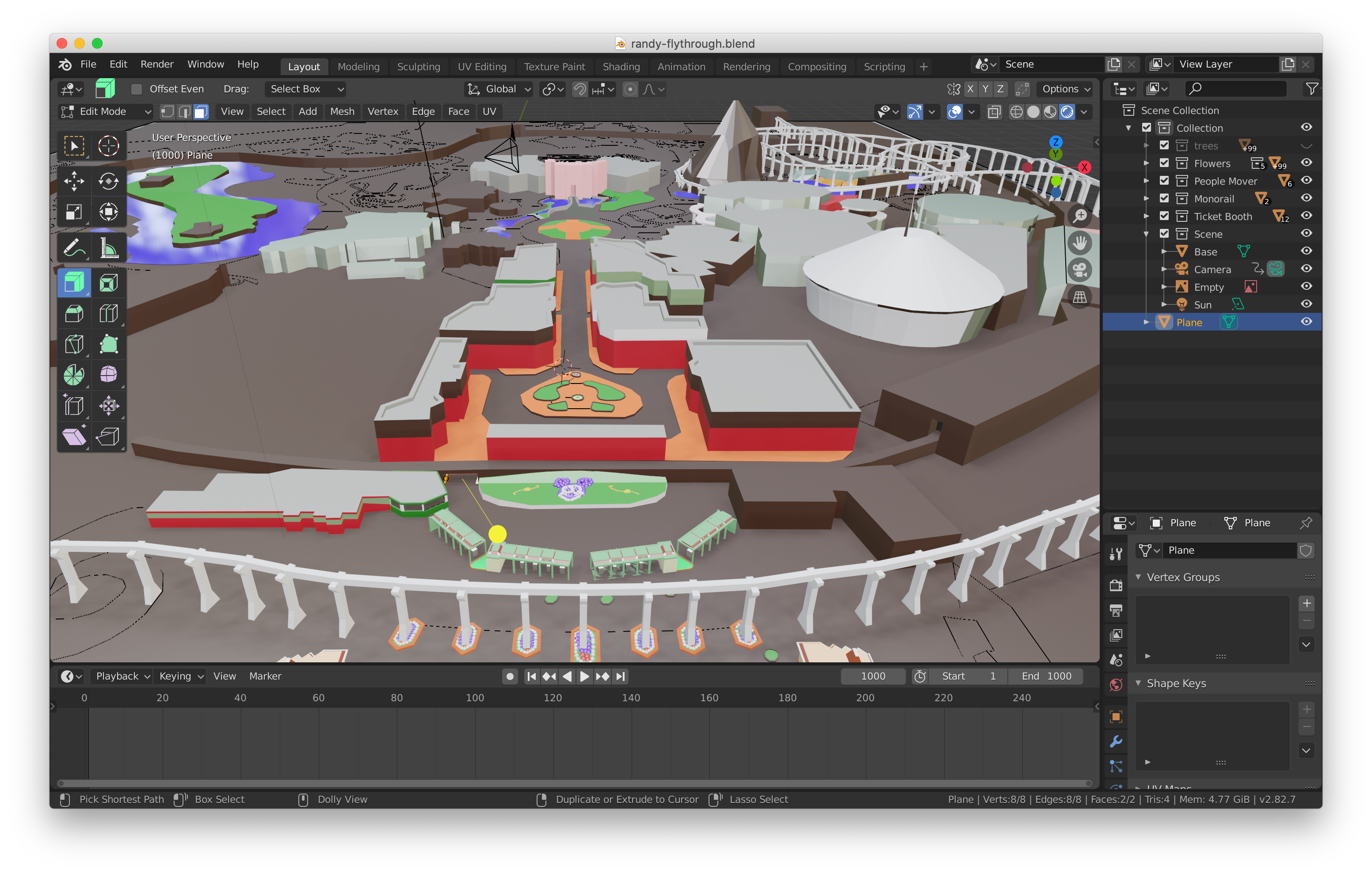Viewport: 1372px width, 874px height.
Task: Add a new vertex group
Action: point(1307,604)
